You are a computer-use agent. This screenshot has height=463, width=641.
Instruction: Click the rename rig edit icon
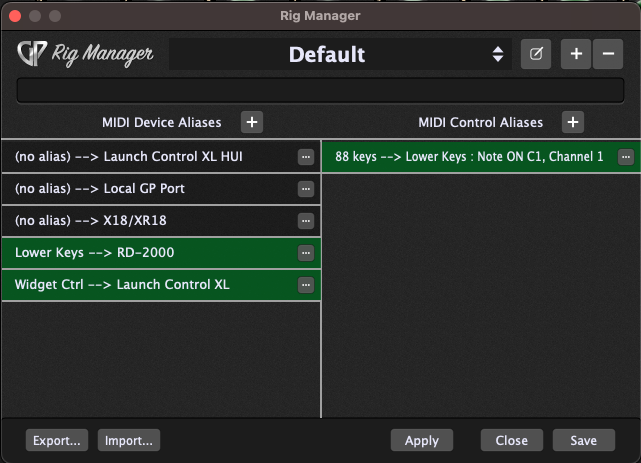tap(536, 54)
